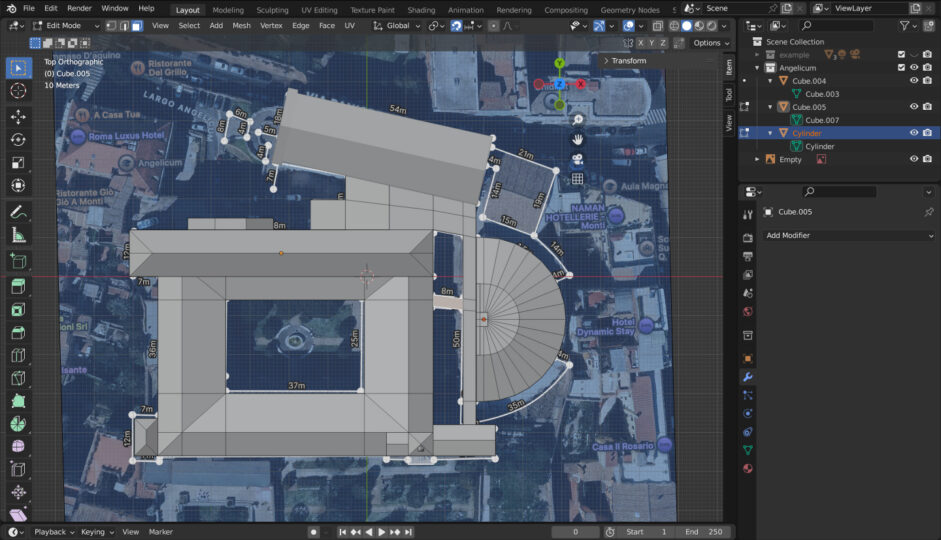
Task: Select the Measure tool
Action: pos(18,236)
